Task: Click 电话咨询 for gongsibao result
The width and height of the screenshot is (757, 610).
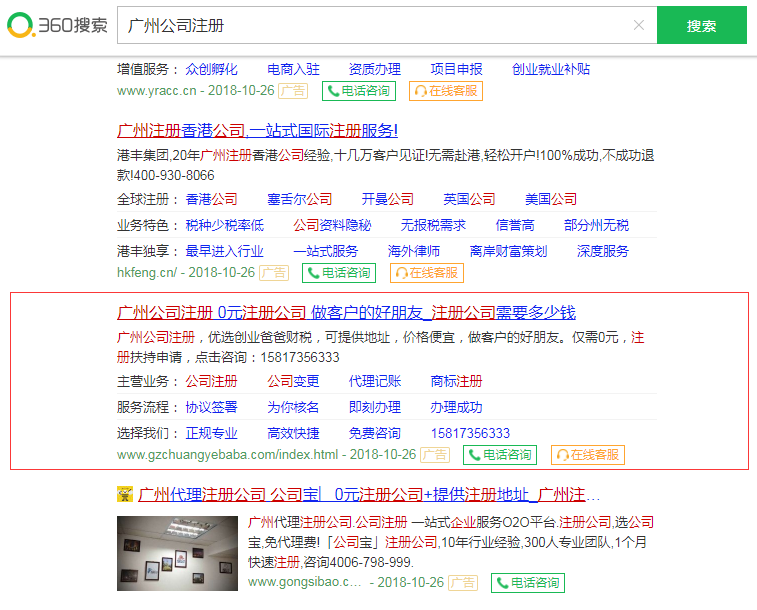Action: tap(527, 582)
